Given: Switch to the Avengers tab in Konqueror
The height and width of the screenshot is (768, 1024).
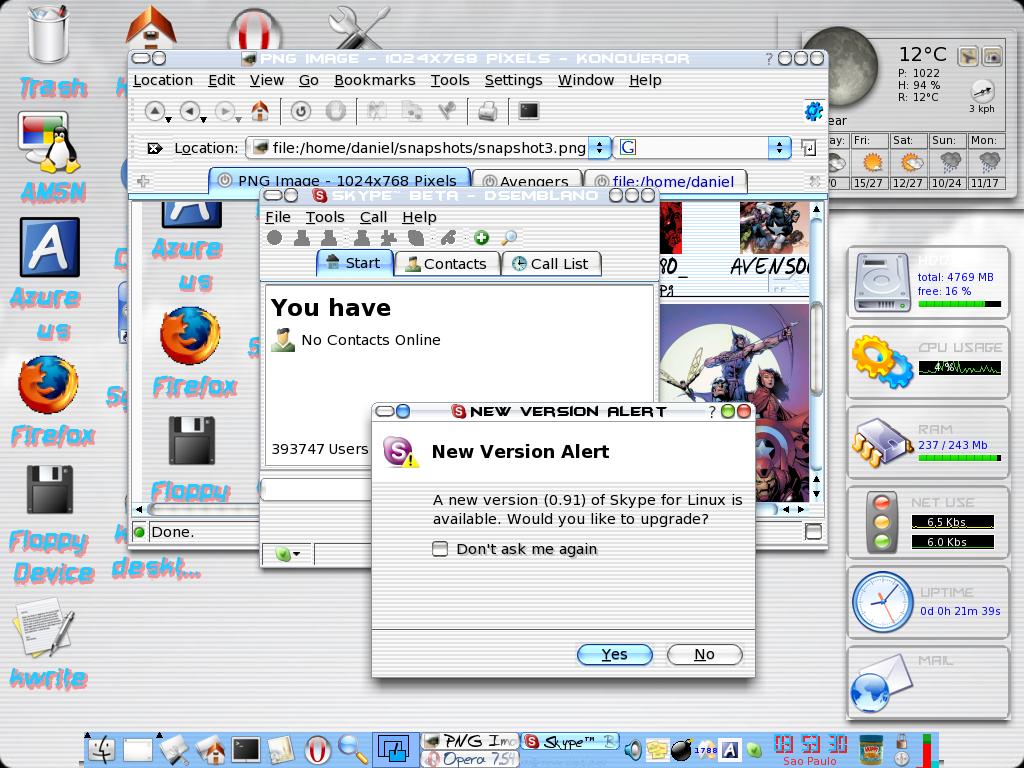Looking at the screenshot, I should pyautogui.click(x=526, y=181).
